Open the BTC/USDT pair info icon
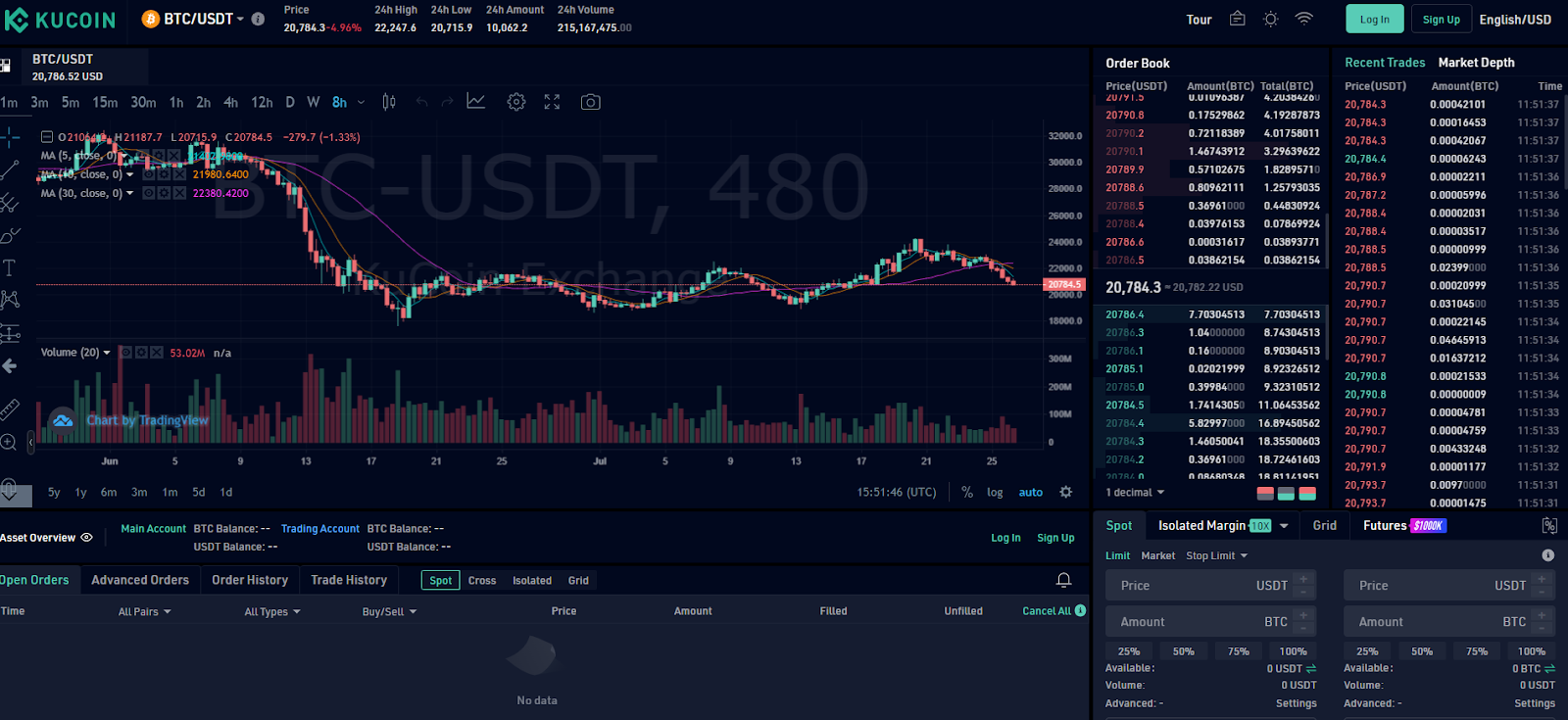 (x=258, y=19)
